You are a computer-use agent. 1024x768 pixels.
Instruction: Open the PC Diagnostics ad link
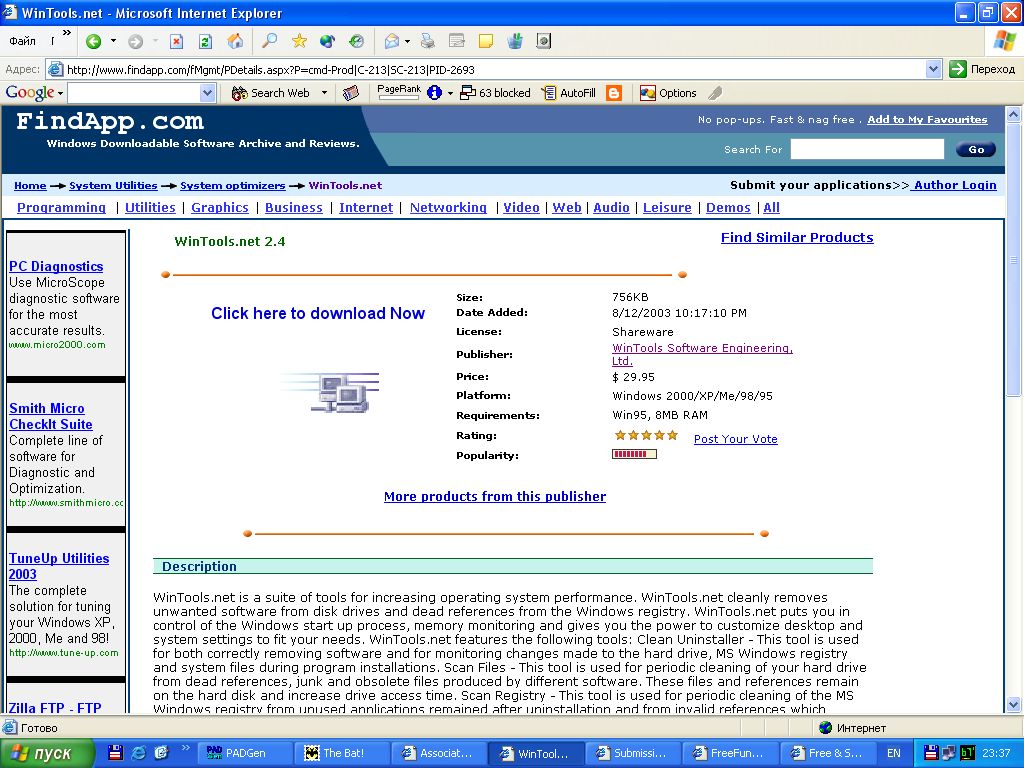[x=56, y=266]
